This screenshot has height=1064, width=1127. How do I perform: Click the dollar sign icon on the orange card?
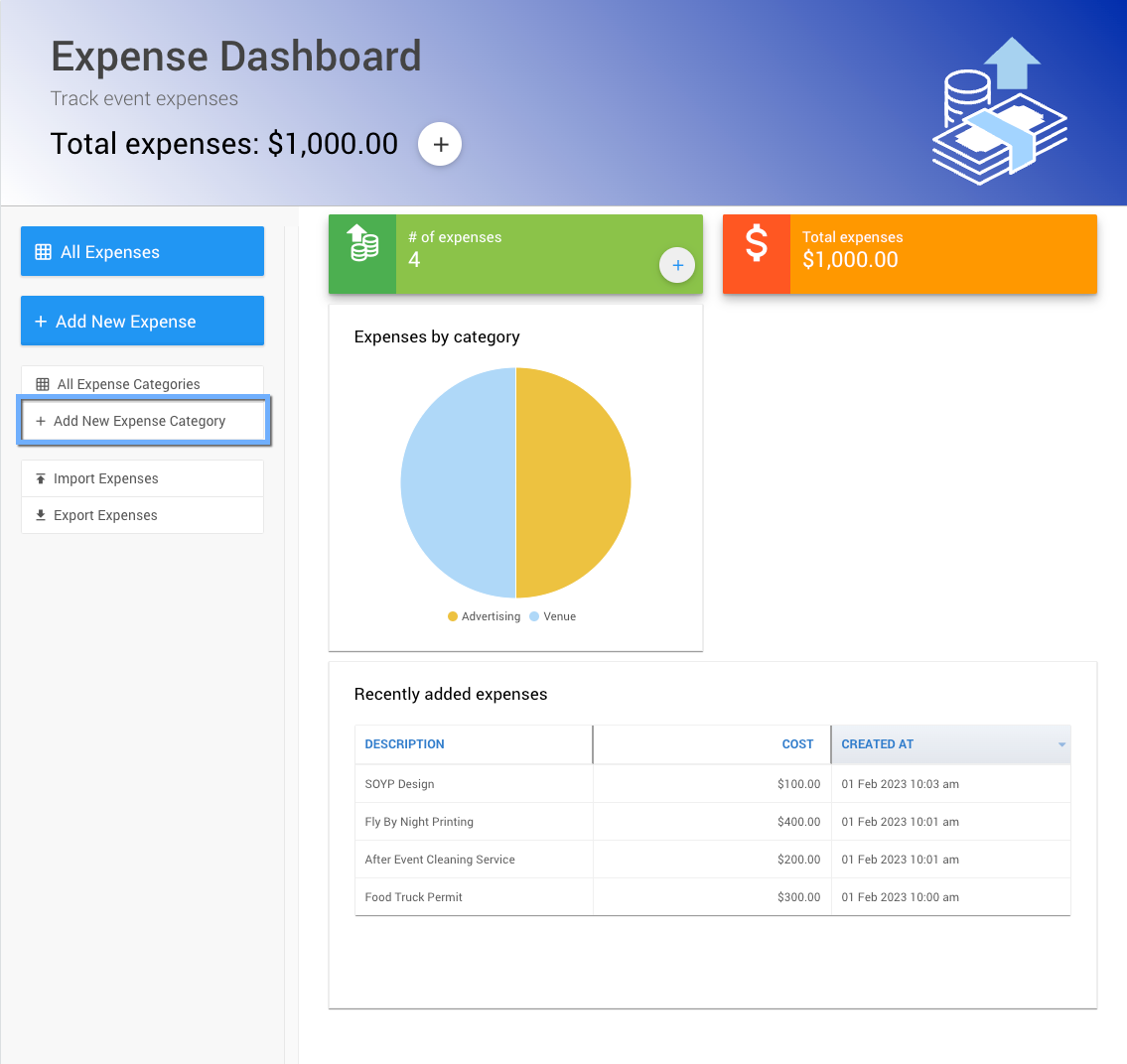click(757, 243)
